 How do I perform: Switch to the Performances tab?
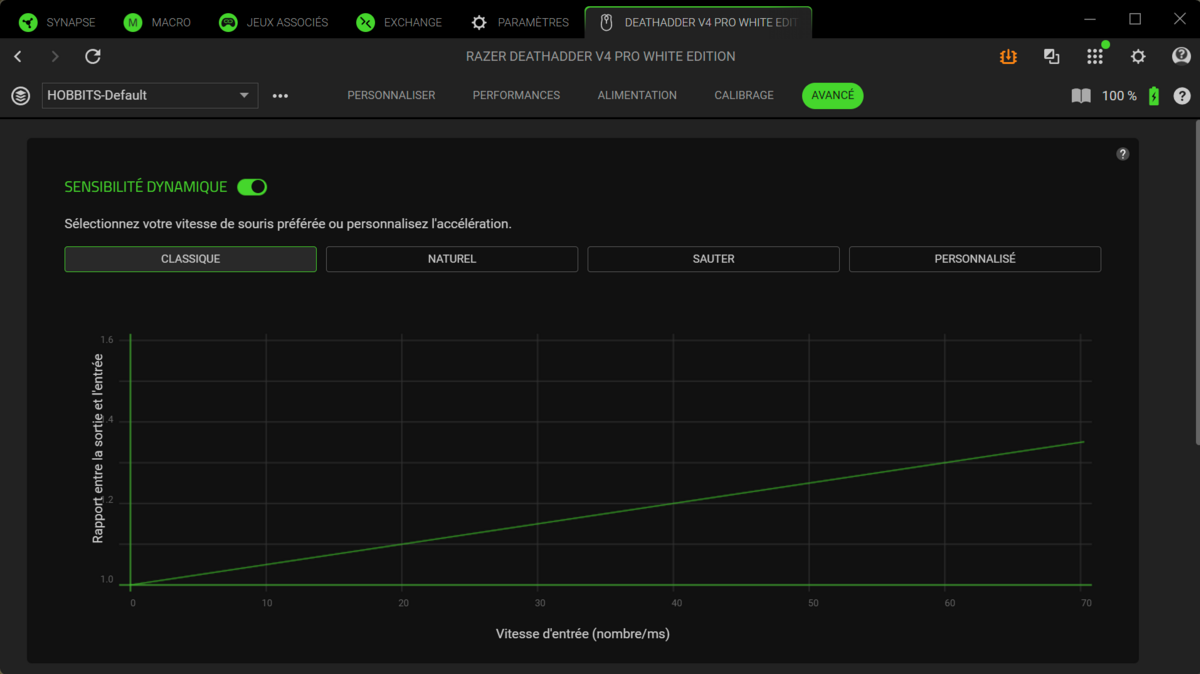pos(516,96)
